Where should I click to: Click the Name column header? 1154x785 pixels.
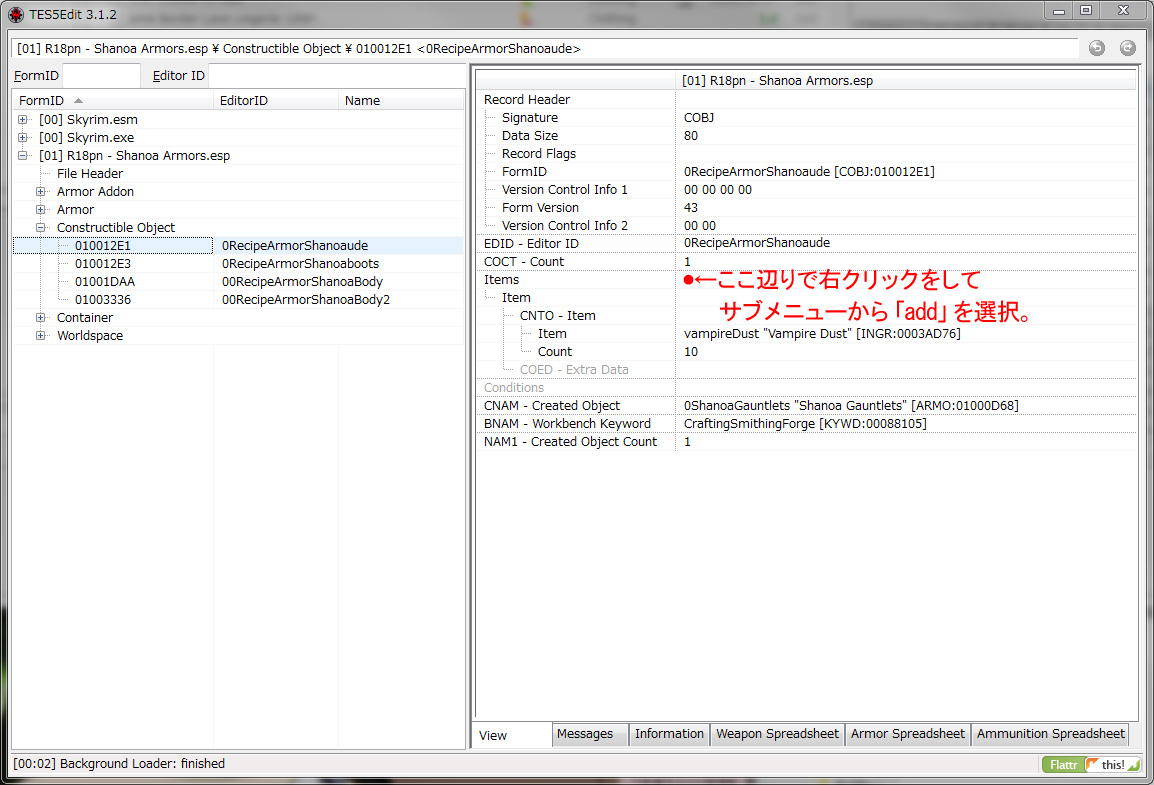(402, 101)
